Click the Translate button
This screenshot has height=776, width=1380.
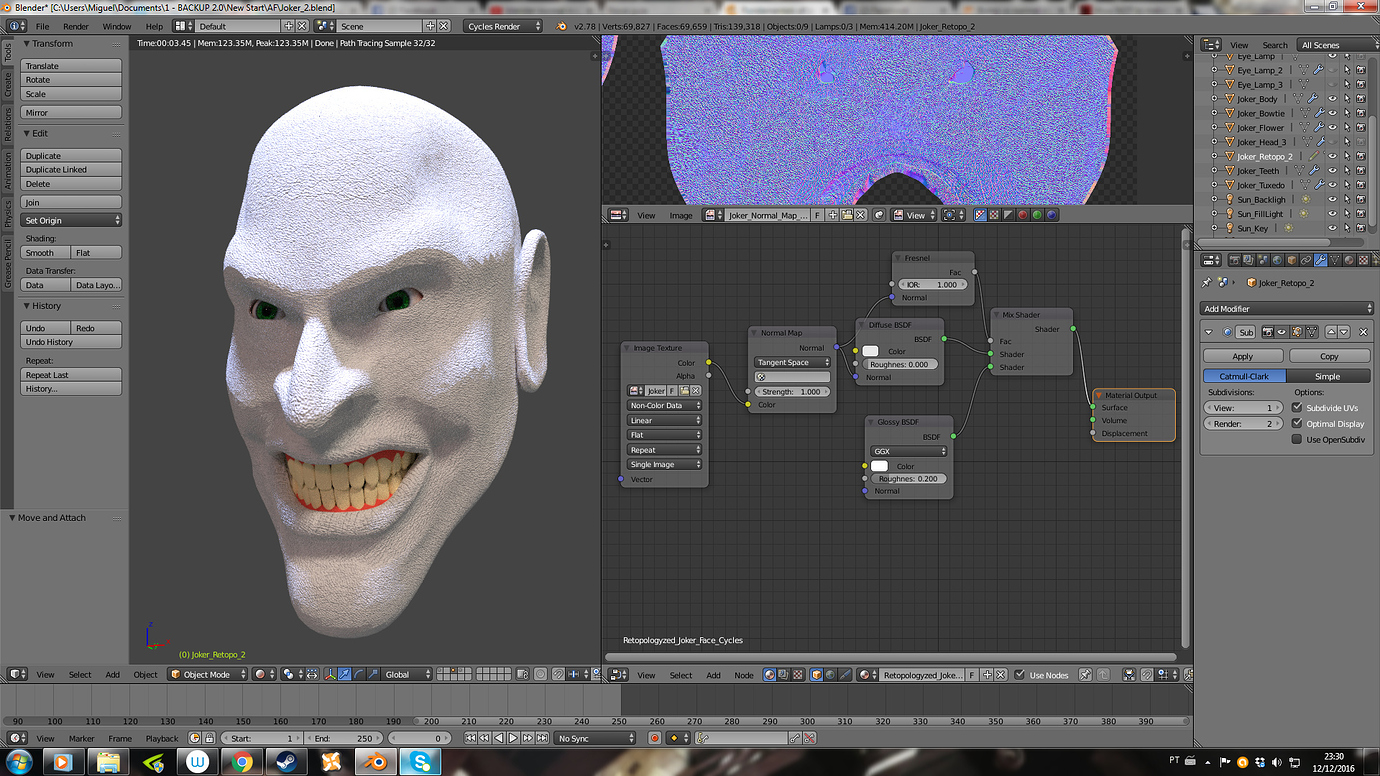[x=71, y=66]
